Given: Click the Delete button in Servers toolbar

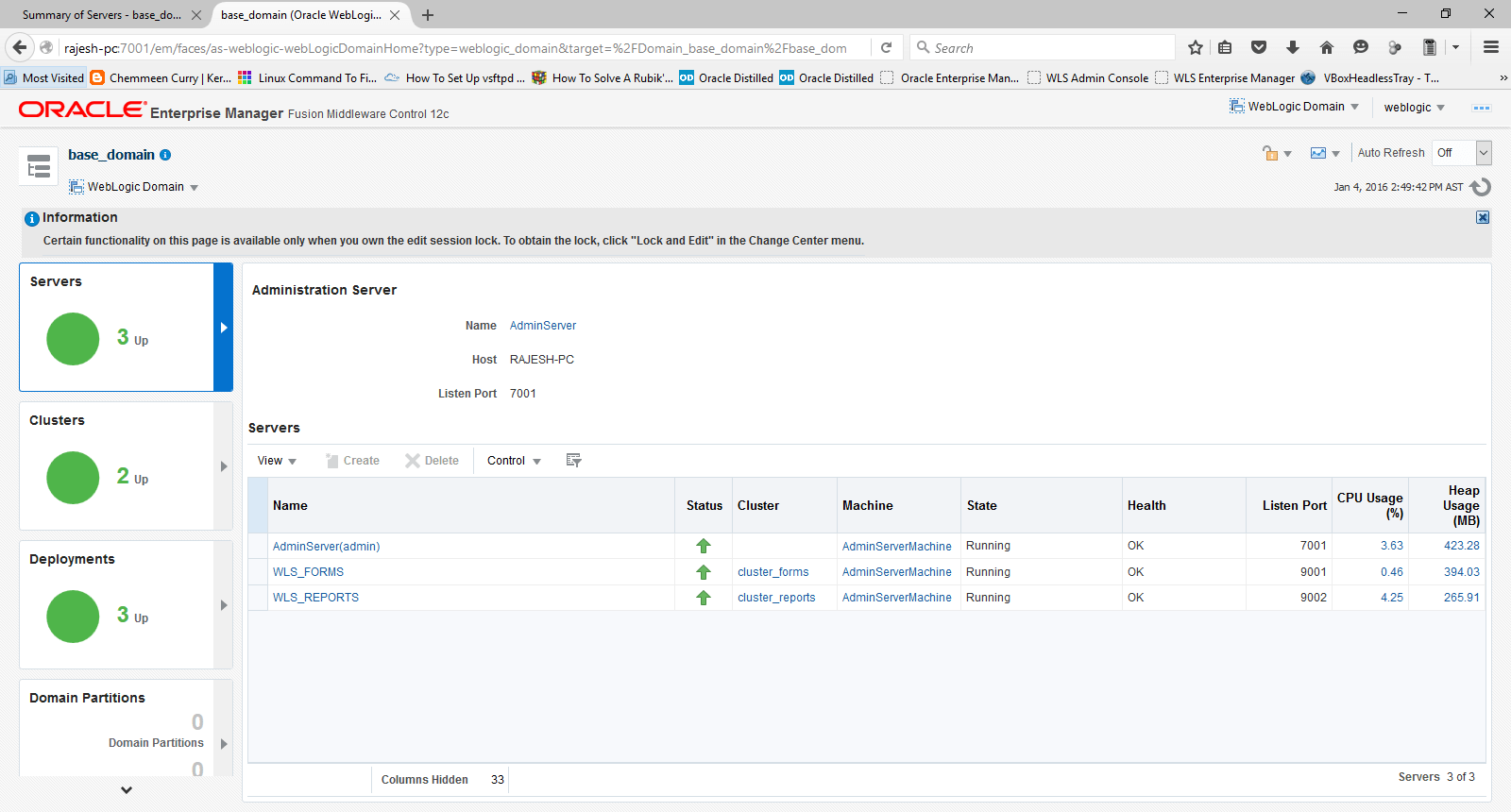Looking at the screenshot, I should point(432,461).
